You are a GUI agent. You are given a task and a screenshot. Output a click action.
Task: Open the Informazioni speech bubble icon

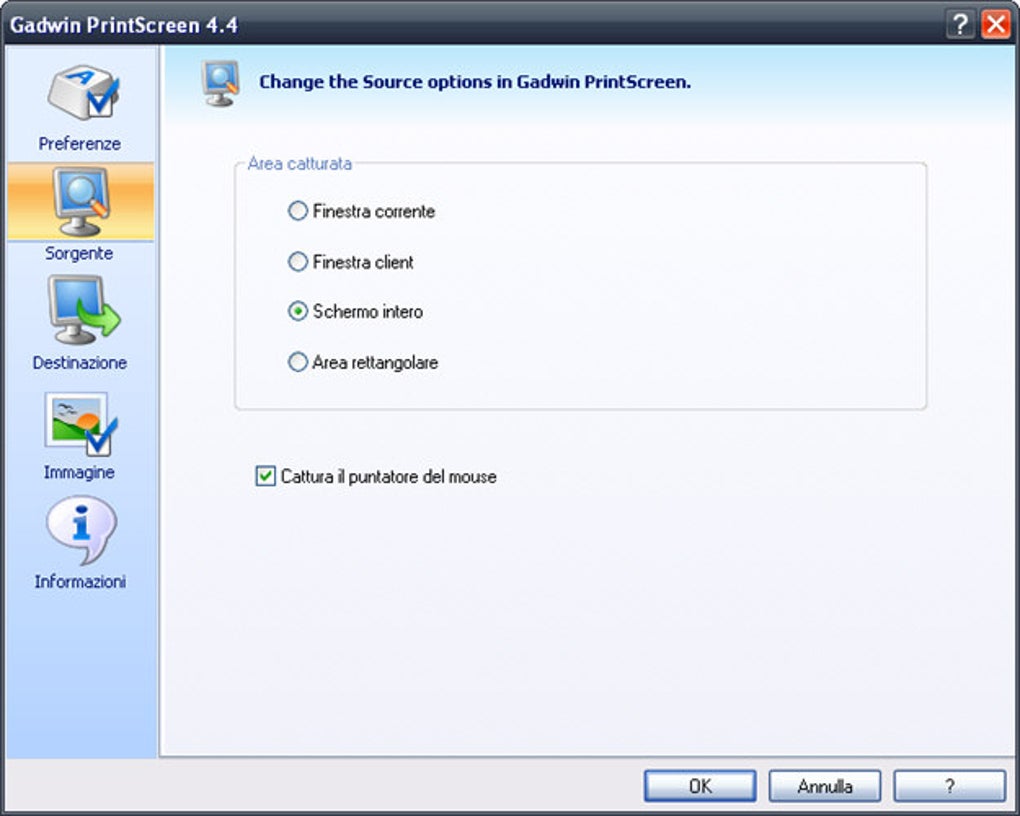[81, 530]
